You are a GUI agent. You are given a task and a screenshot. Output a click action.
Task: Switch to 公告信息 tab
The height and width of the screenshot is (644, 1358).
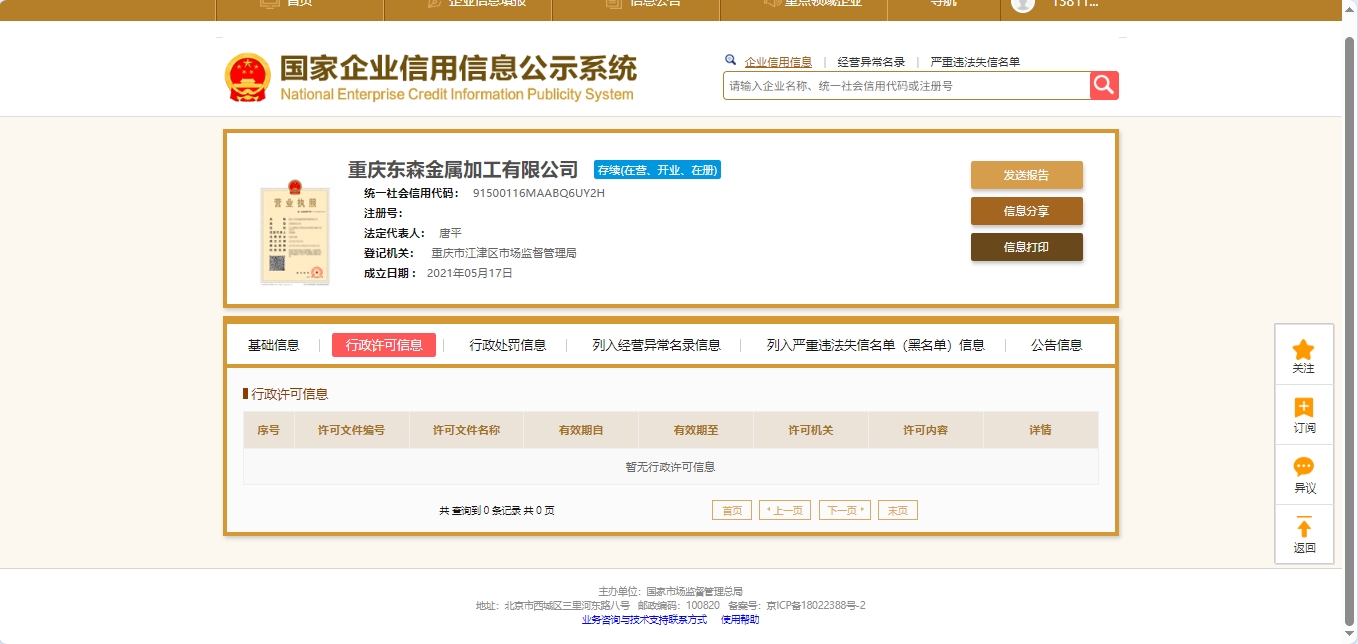click(1057, 345)
